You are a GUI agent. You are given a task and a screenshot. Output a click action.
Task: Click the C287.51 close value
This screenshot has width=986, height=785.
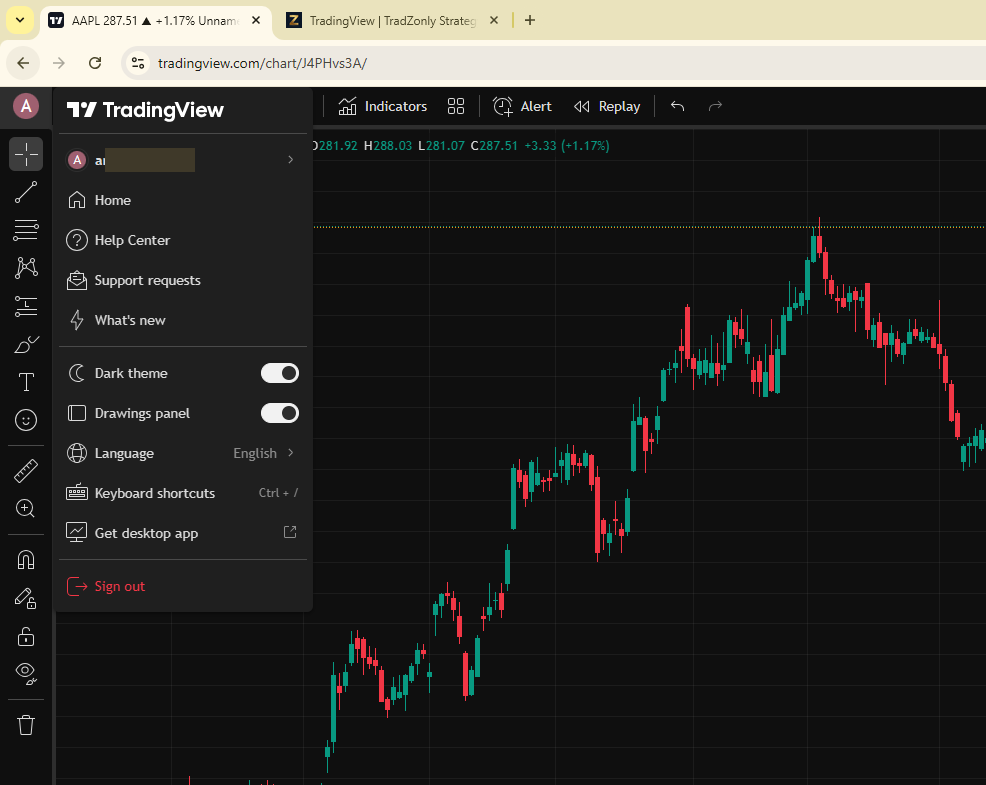pyautogui.click(x=494, y=146)
